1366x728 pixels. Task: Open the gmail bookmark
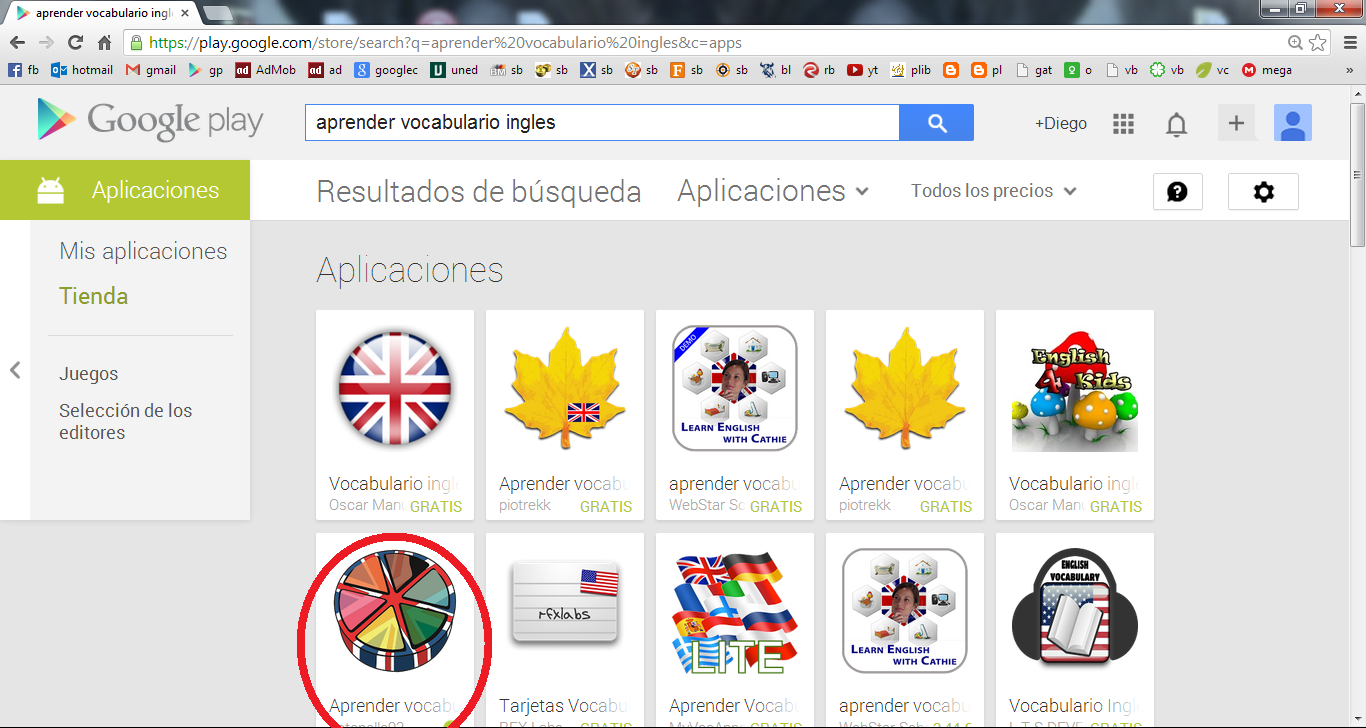[x=151, y=70]
